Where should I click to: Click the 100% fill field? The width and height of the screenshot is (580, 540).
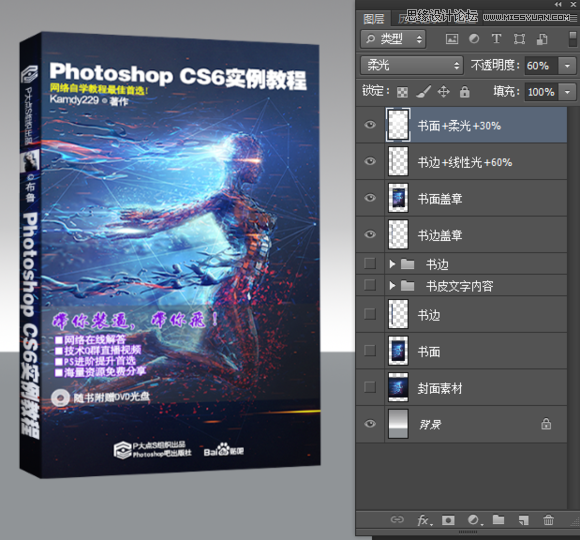[542, 92]
